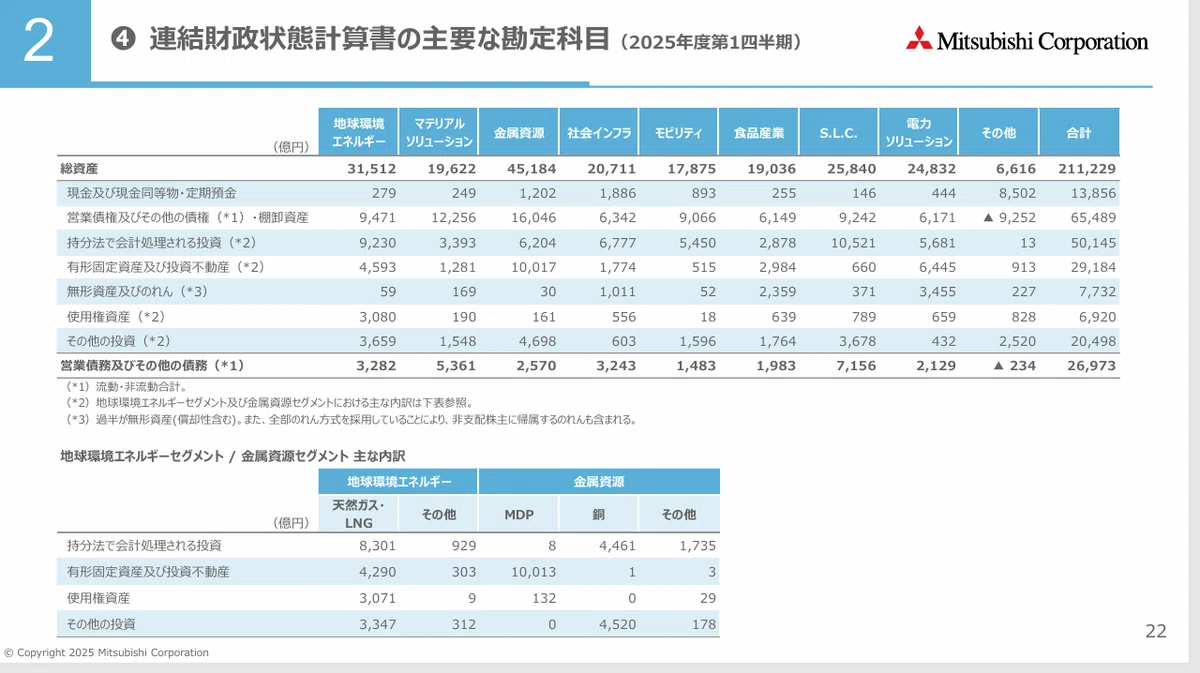Select the value 50,145
This screenshot has width=1200, height=673.
(1092, 242)
